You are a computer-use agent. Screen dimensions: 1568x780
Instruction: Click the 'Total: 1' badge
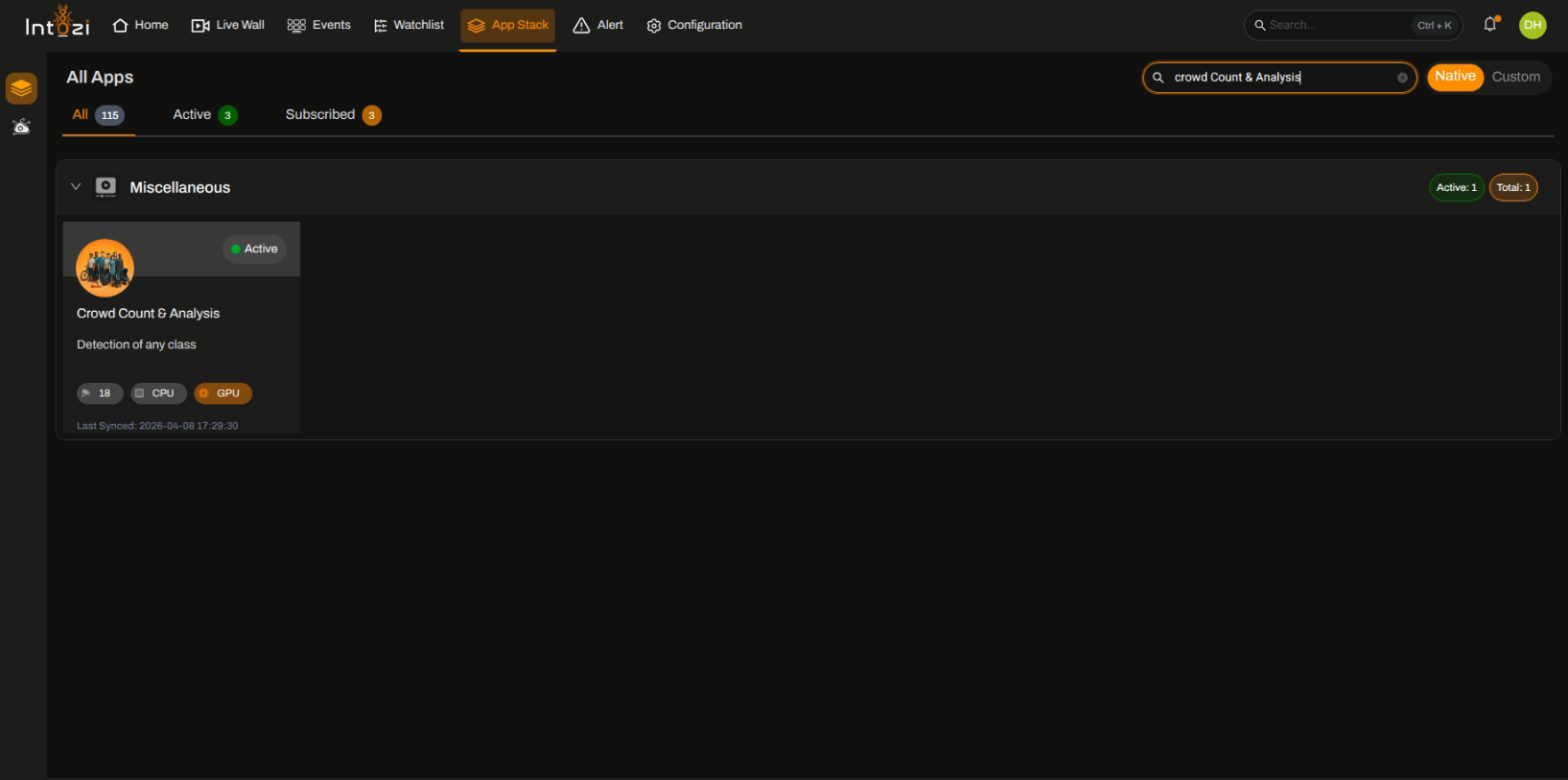1513,188
